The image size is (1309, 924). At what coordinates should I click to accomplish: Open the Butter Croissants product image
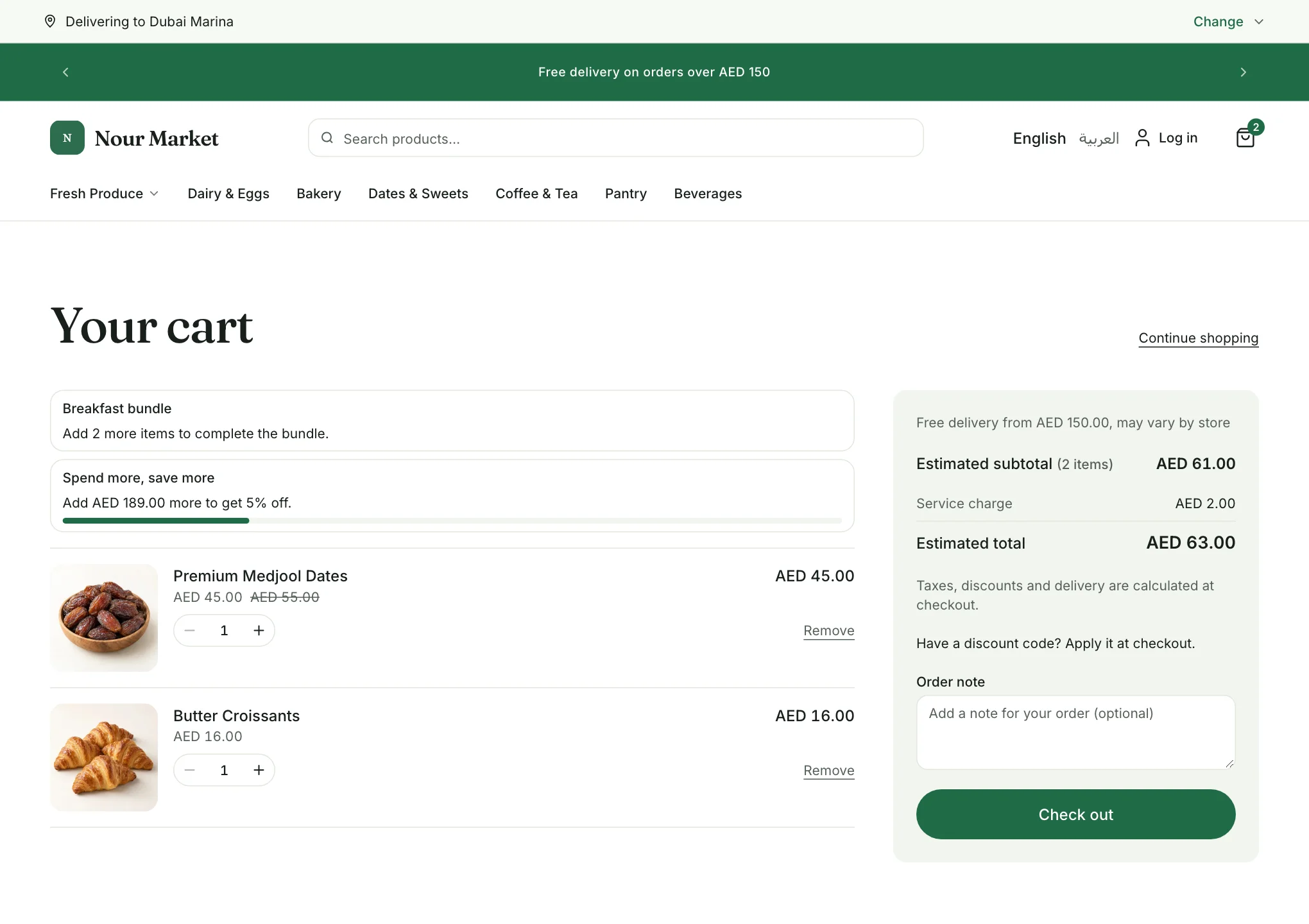[104, 757]
